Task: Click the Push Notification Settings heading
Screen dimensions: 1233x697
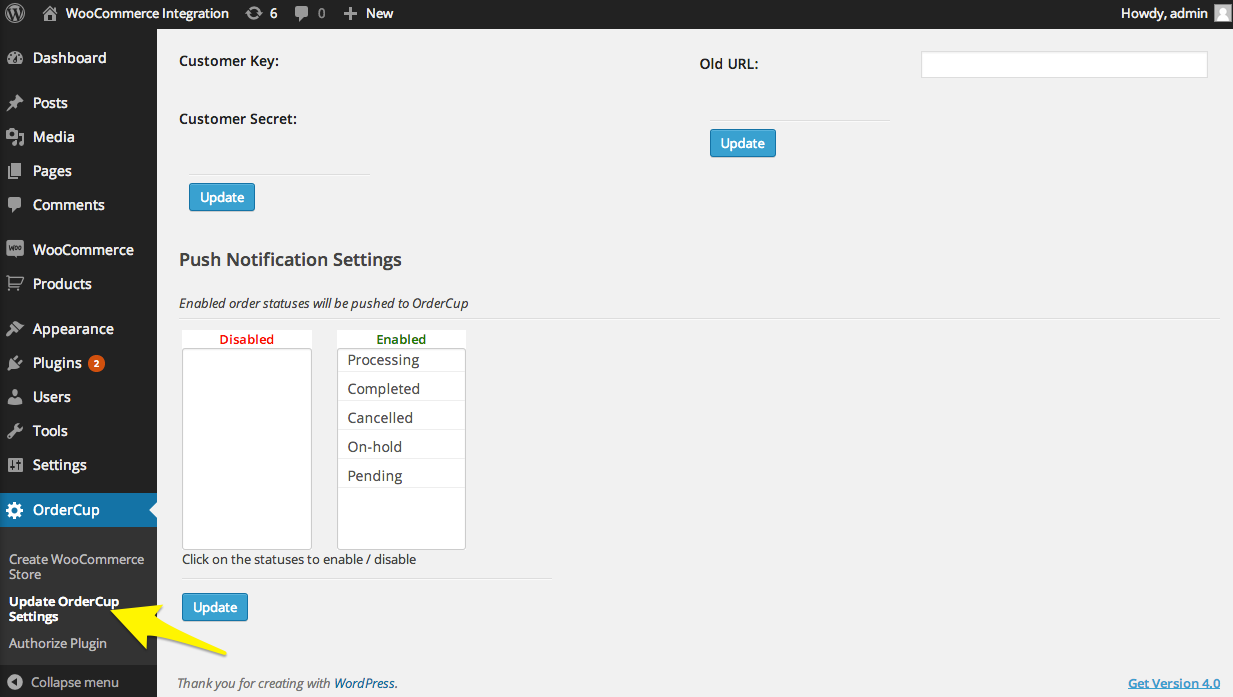Action: tap(290, 260)
